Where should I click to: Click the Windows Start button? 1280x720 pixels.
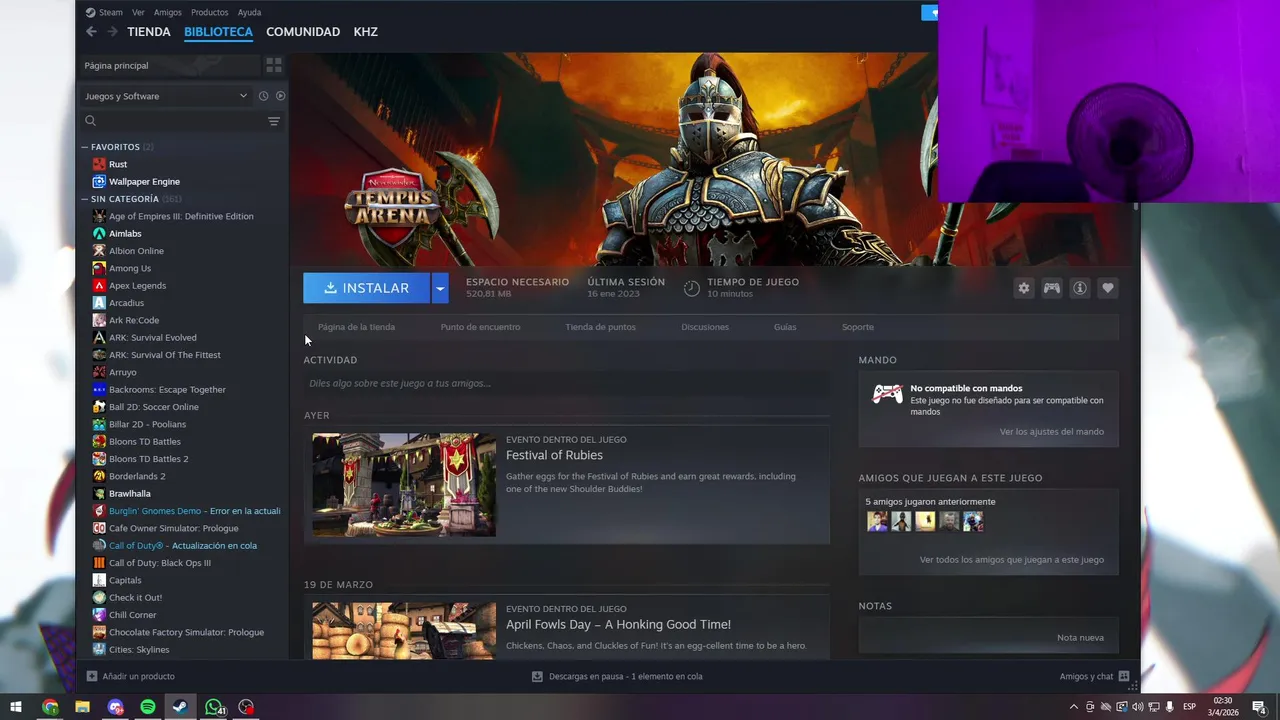[16, 707]
